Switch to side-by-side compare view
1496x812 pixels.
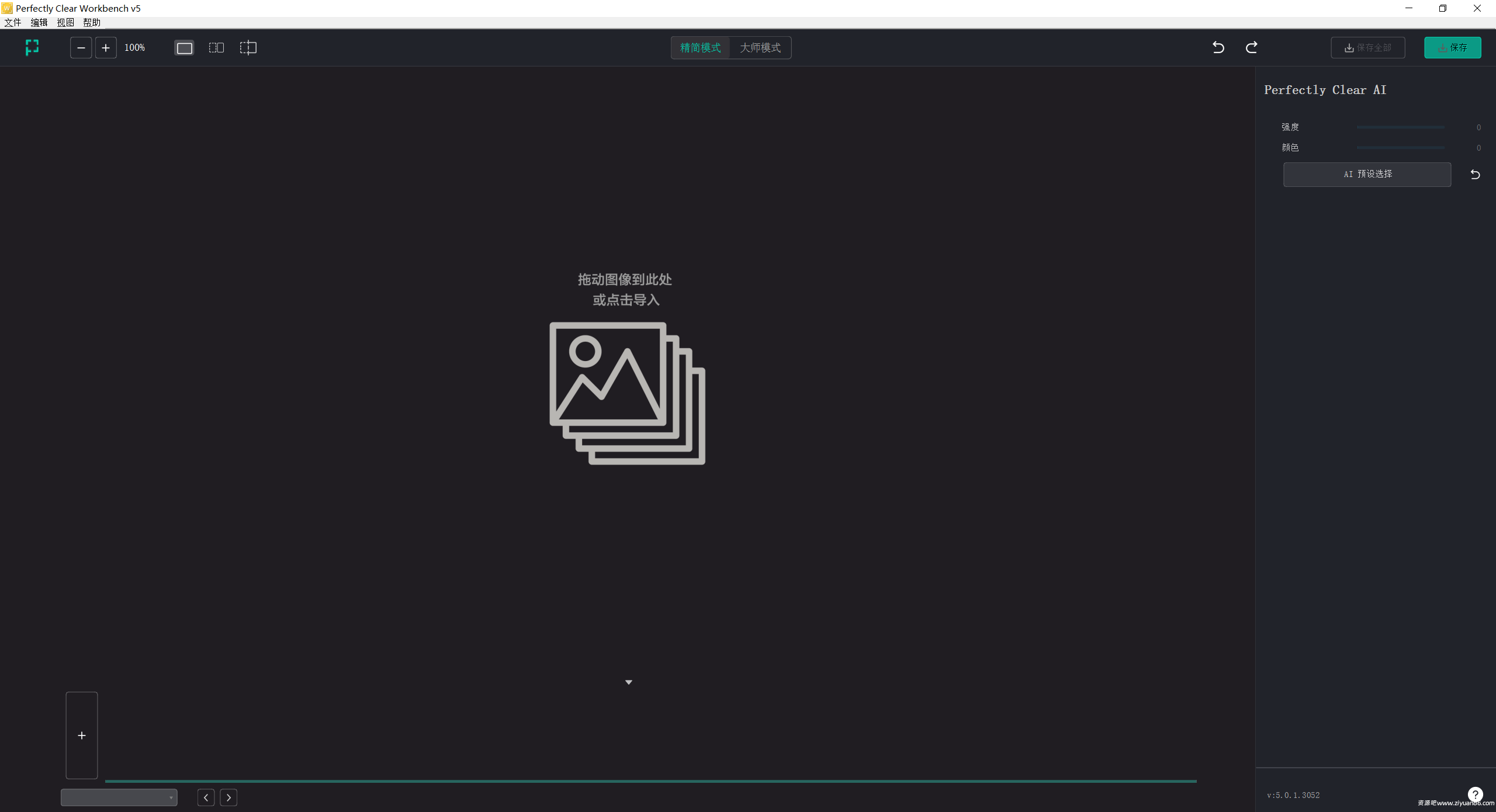[216, 48]
